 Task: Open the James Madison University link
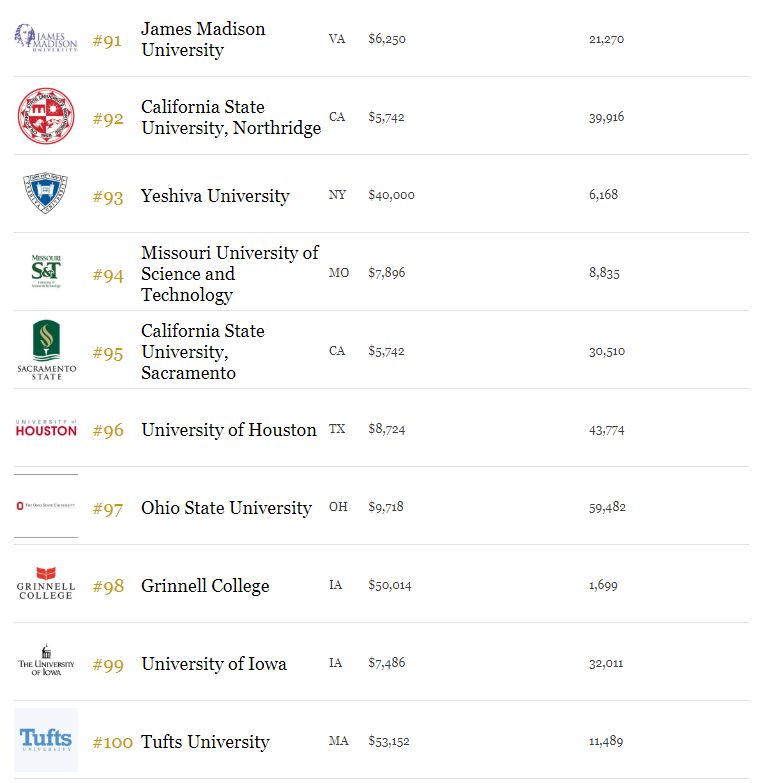[x=203, y=39]
